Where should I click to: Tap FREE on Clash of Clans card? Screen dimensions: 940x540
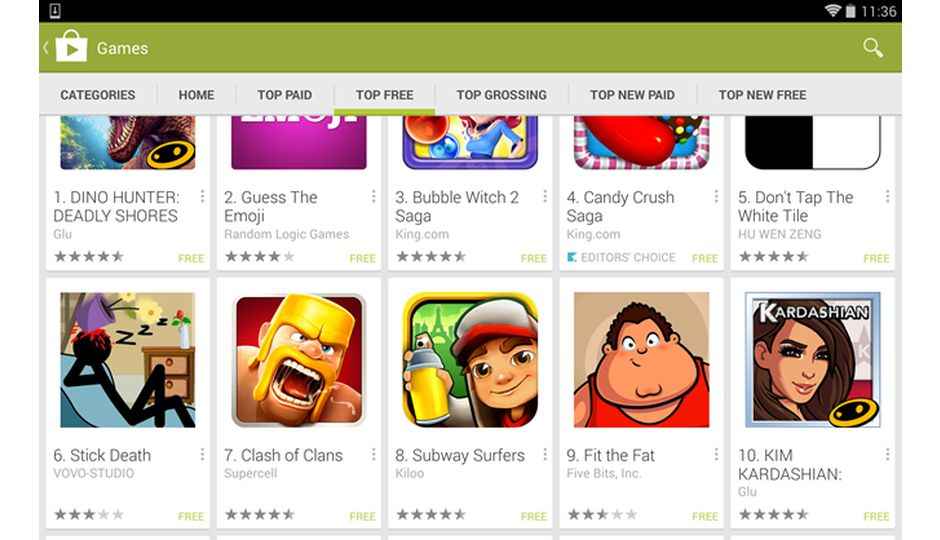point(362,516)
